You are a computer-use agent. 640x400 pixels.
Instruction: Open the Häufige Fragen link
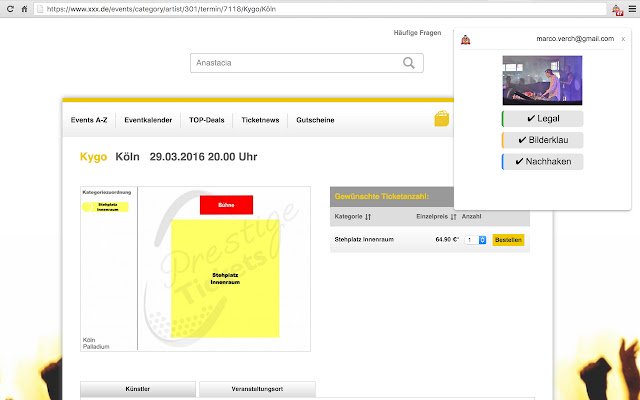pyautogui.click(x=417, y=33)
